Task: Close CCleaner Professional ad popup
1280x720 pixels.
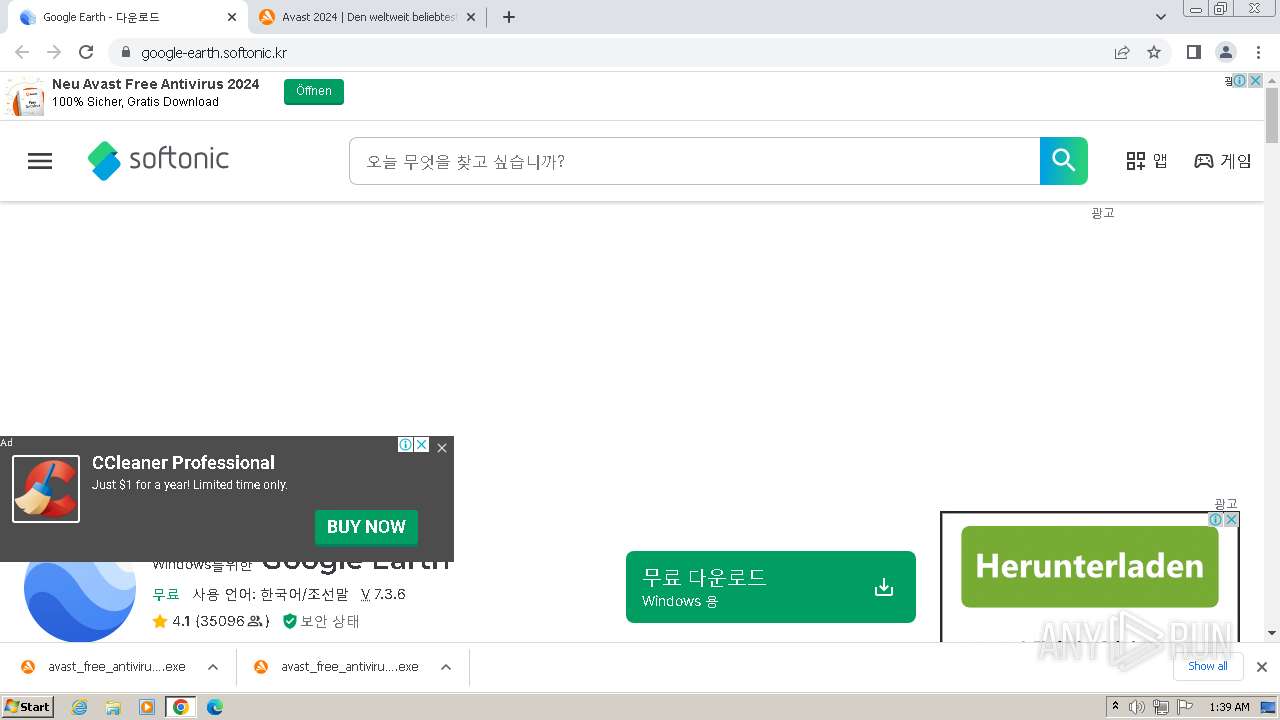Action: [442, 448]
